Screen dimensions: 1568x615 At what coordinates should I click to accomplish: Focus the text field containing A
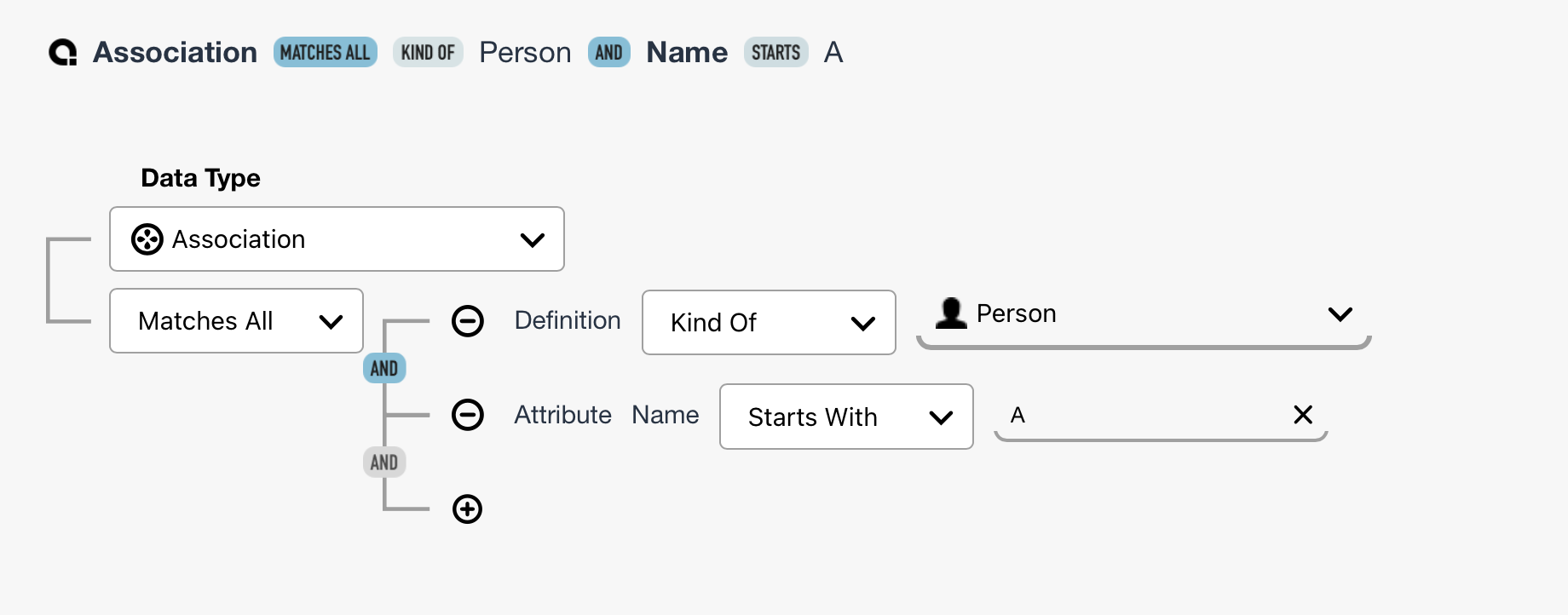coord(1142,415)
